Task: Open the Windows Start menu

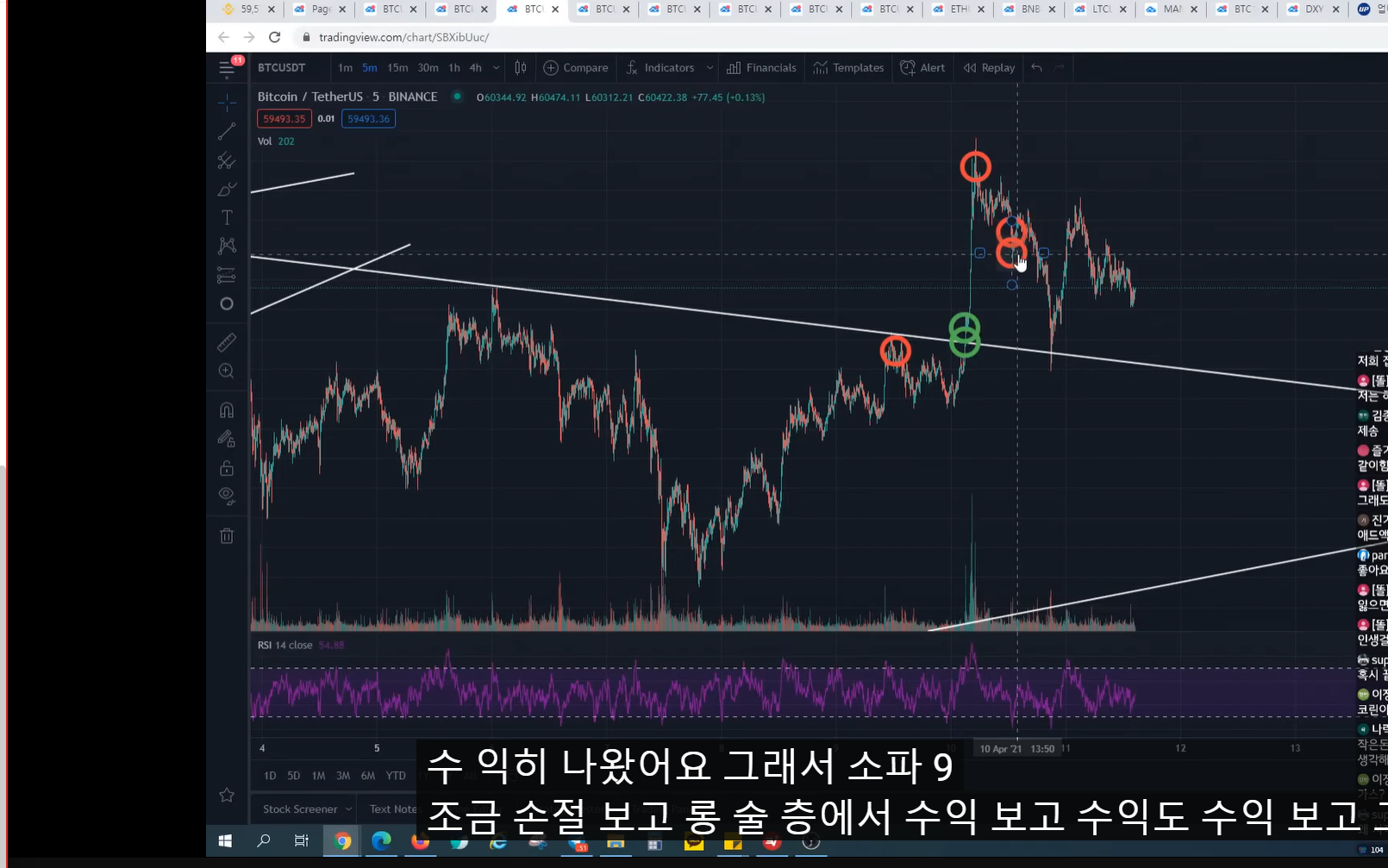Action: coord(225,841)
